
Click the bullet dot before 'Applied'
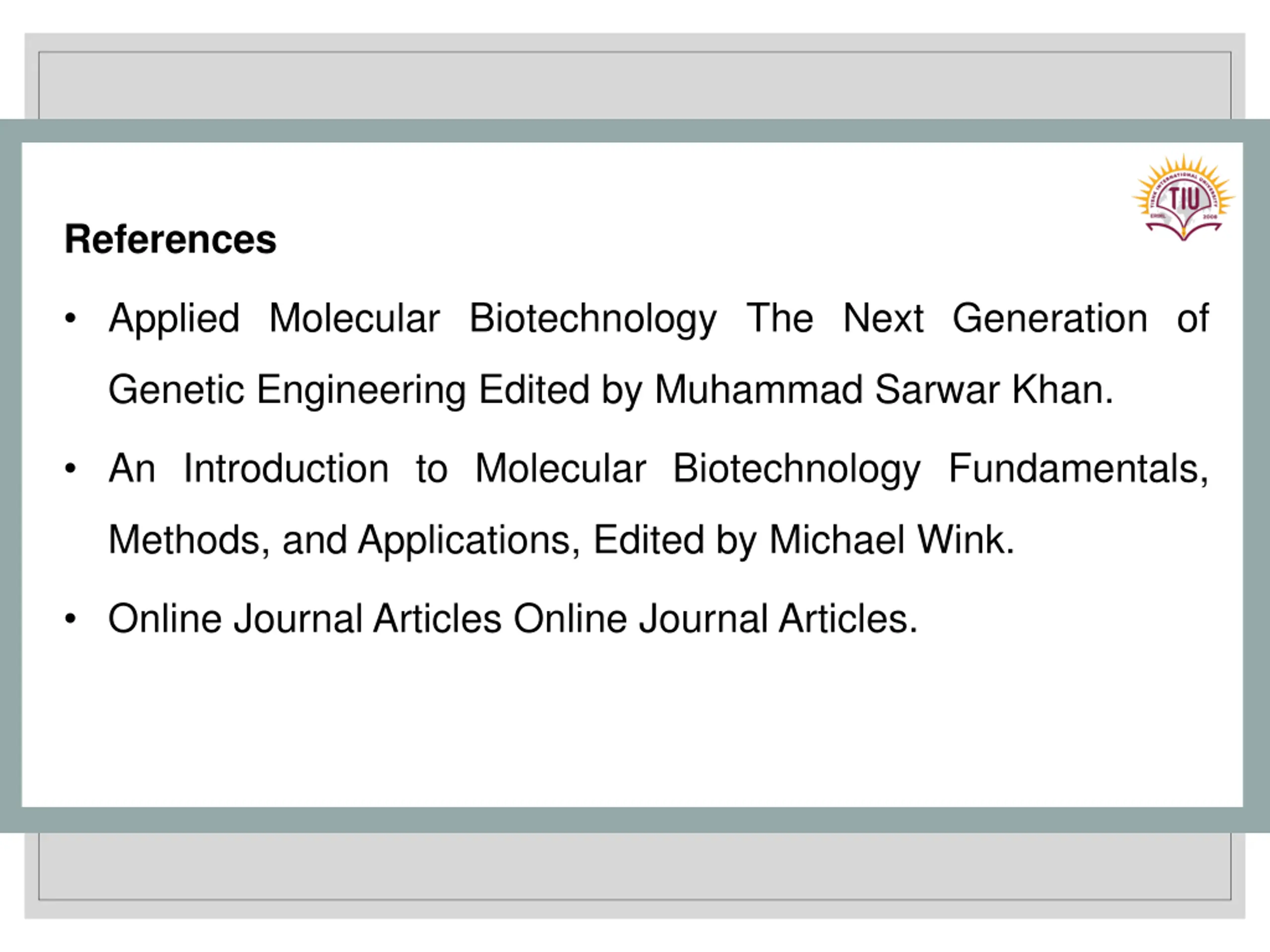70,318
